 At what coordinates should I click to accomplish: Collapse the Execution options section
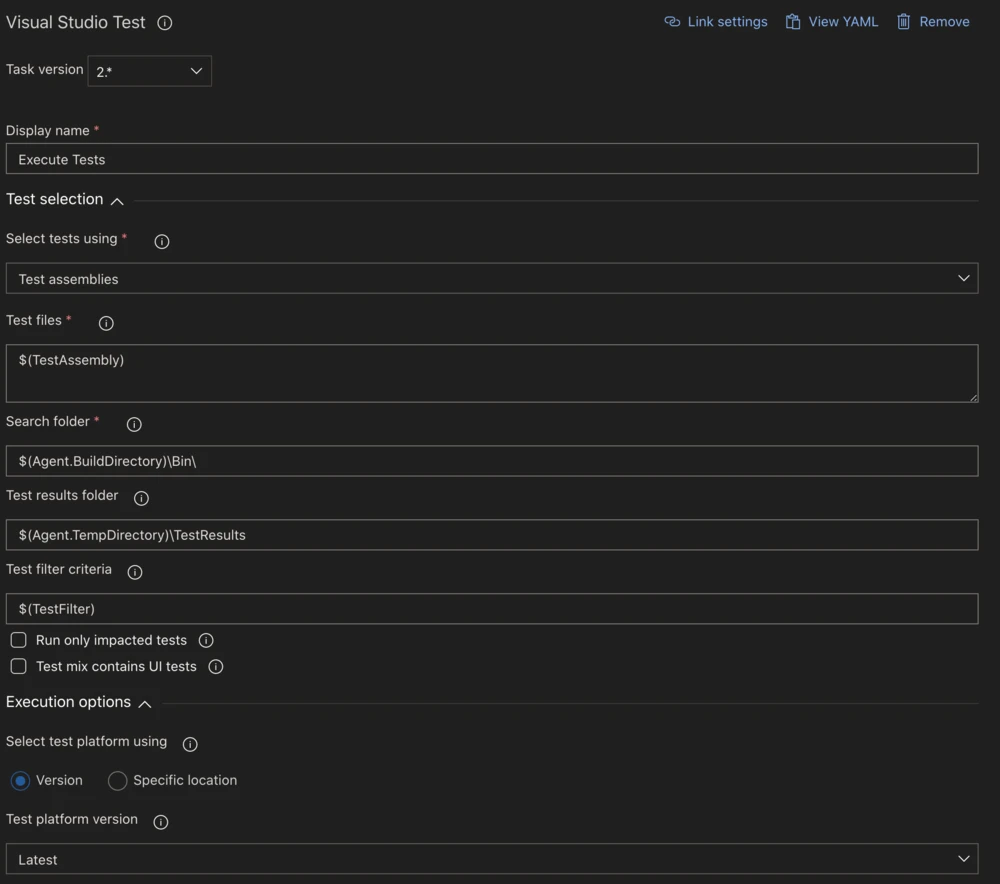pyautogui.click(x=145, y=704)
